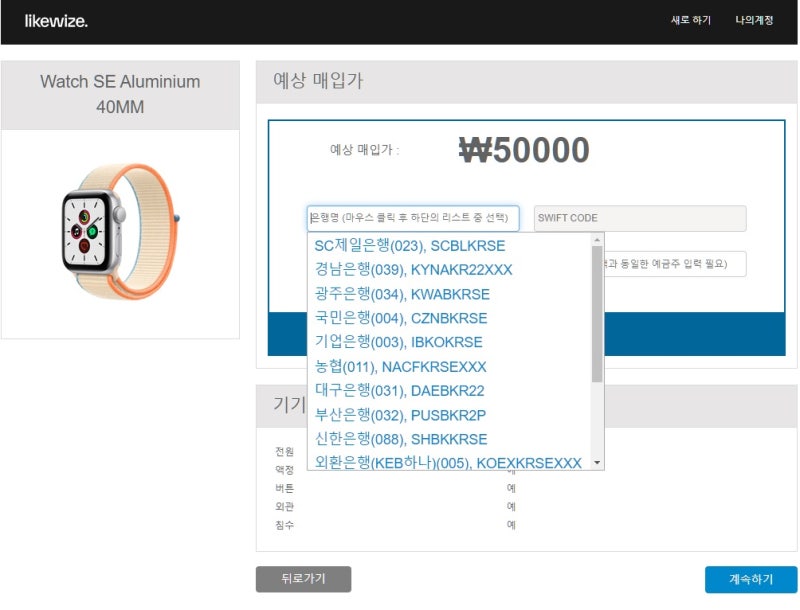Select 국민은행(004), CZNBKRSE option

[x=401, y=318]
